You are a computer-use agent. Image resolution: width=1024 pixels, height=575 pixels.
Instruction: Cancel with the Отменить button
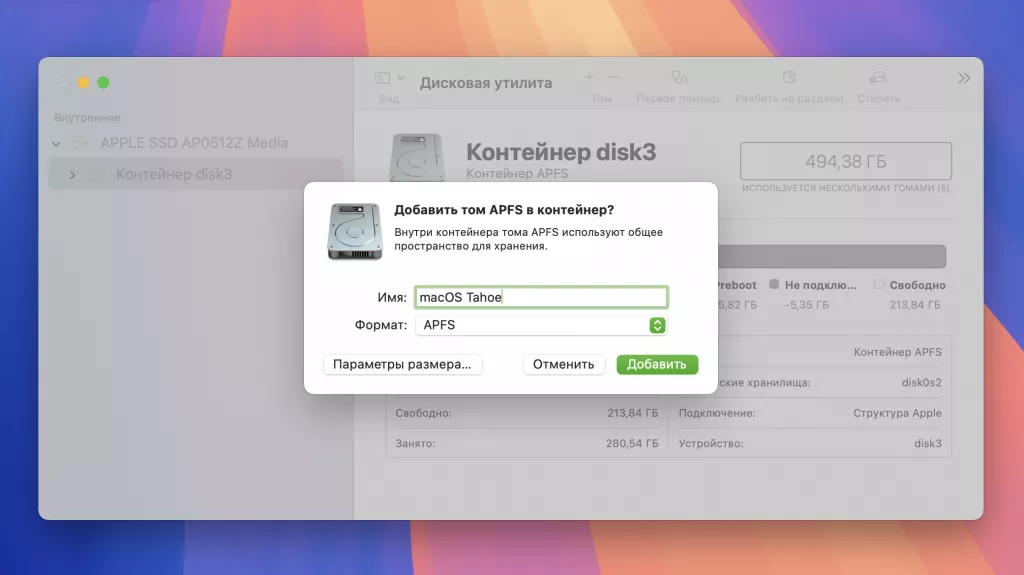click(x=563, y=365)
